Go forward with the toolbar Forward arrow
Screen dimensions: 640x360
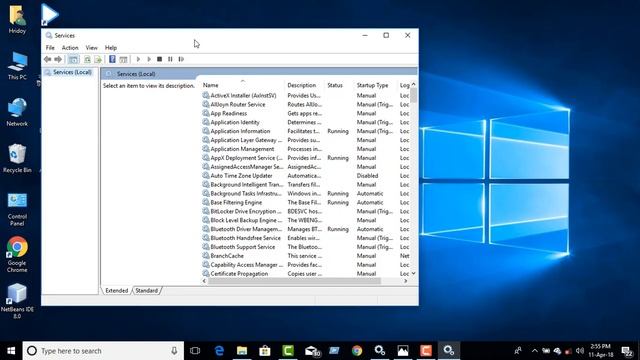pos(58,59)
